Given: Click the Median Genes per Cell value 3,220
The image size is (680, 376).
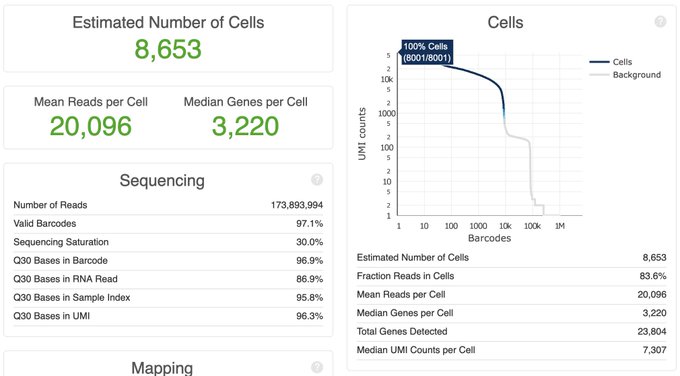Looking at the screenshot, I should pyautogui.click(x=245, y=126).
